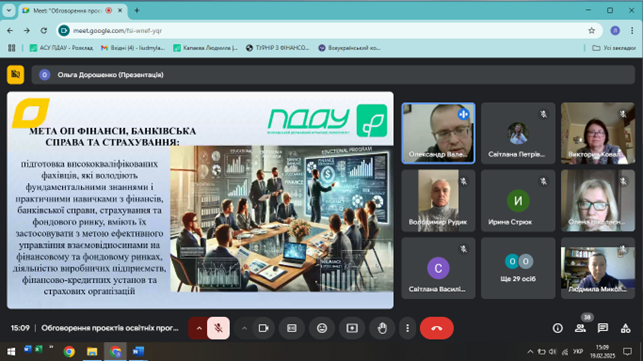
Task: Turn on captions button
Action: pyautogui.click(x=292, y=328)
